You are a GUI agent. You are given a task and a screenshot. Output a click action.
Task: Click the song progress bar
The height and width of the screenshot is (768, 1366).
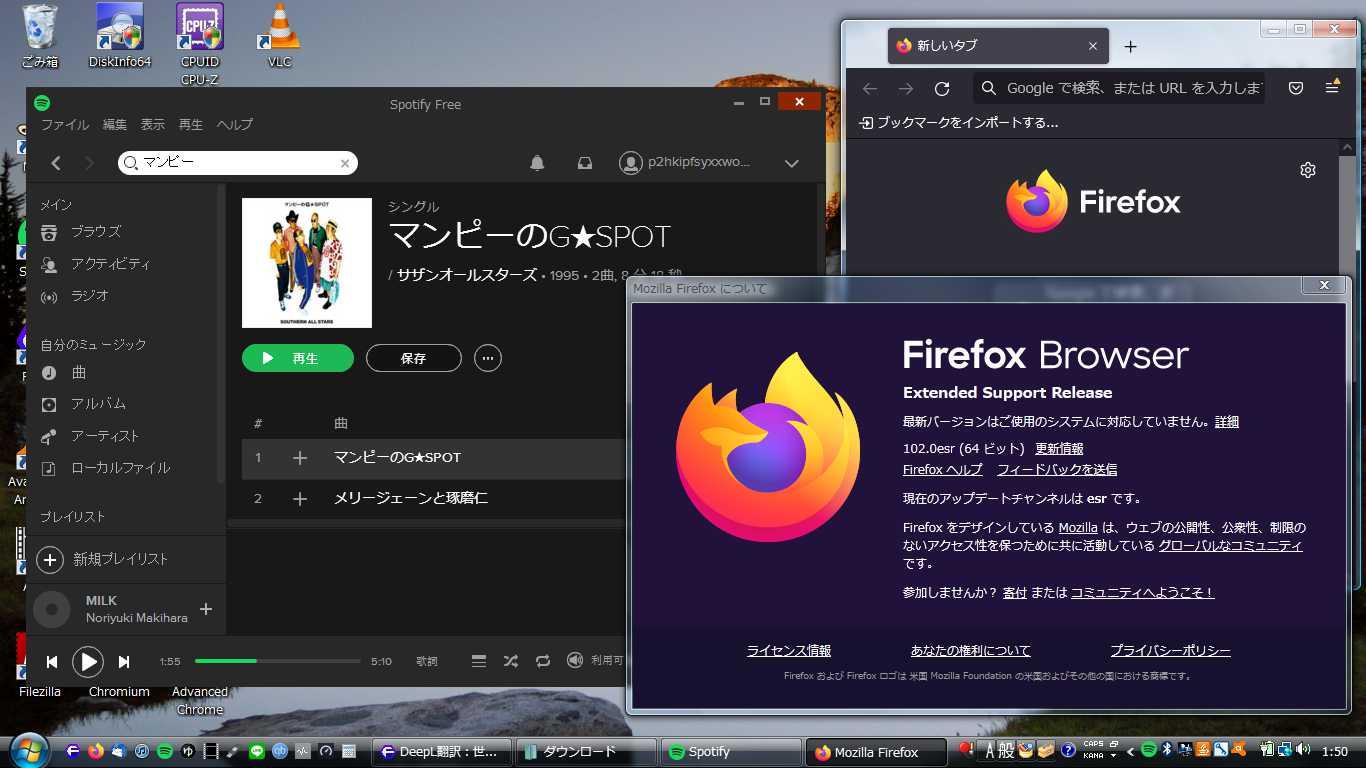coord(278,661)
